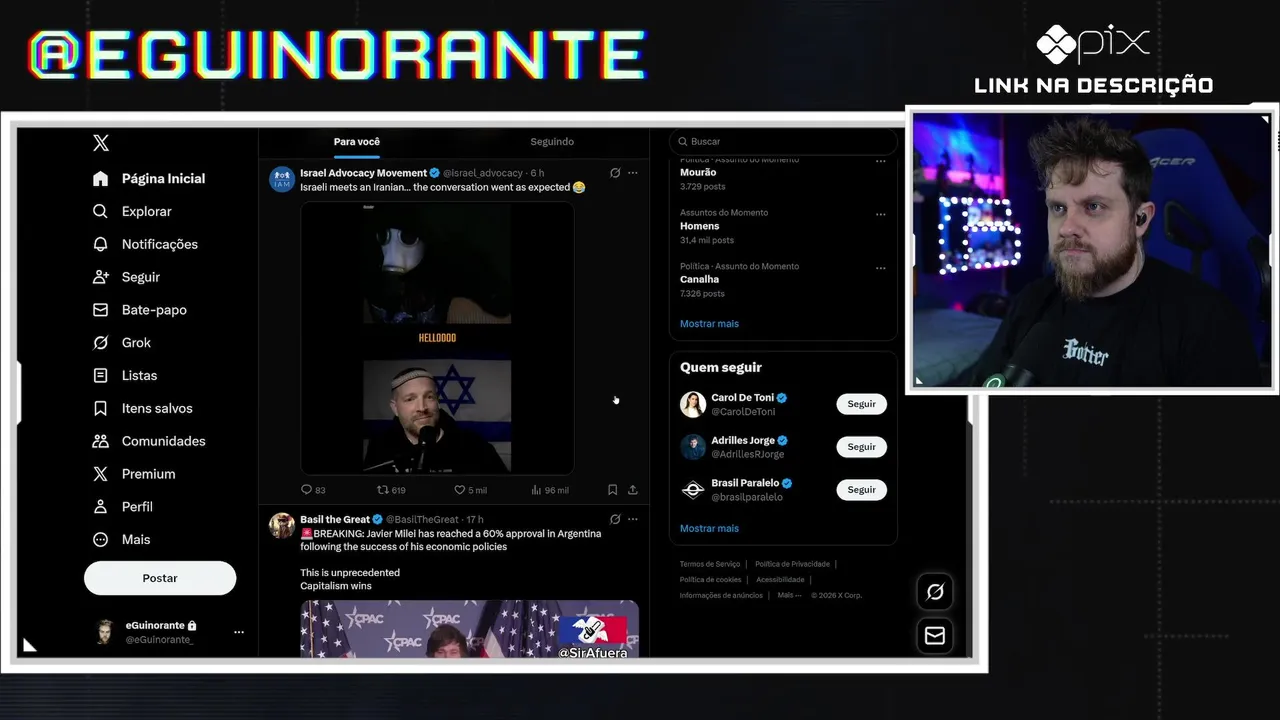Click the X logo in sidebar

click(x=101, y=143)
